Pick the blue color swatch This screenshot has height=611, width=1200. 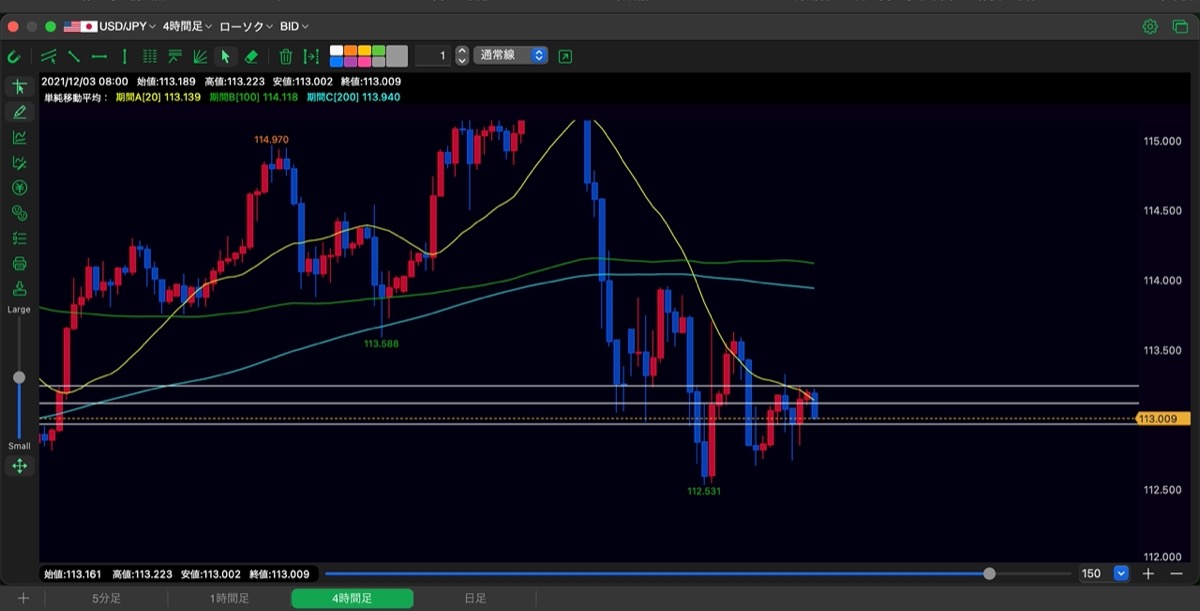coord(336,62)
